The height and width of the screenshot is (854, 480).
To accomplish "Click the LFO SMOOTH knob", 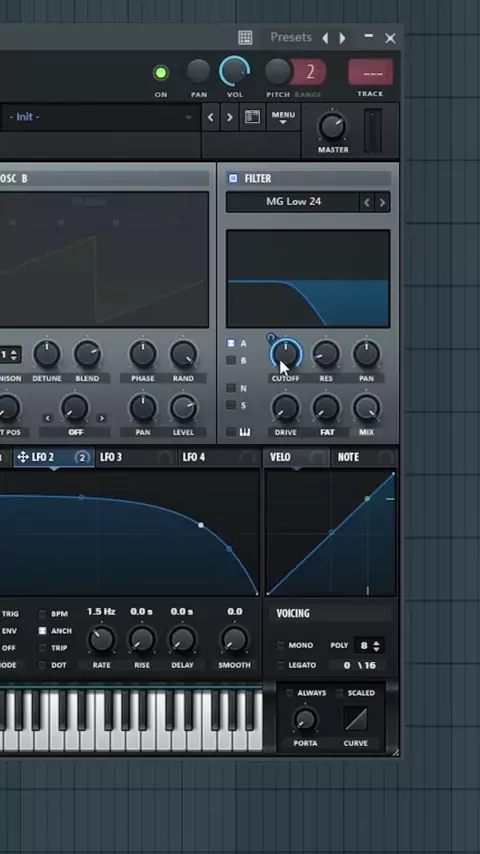I will (x=234, y=639).
